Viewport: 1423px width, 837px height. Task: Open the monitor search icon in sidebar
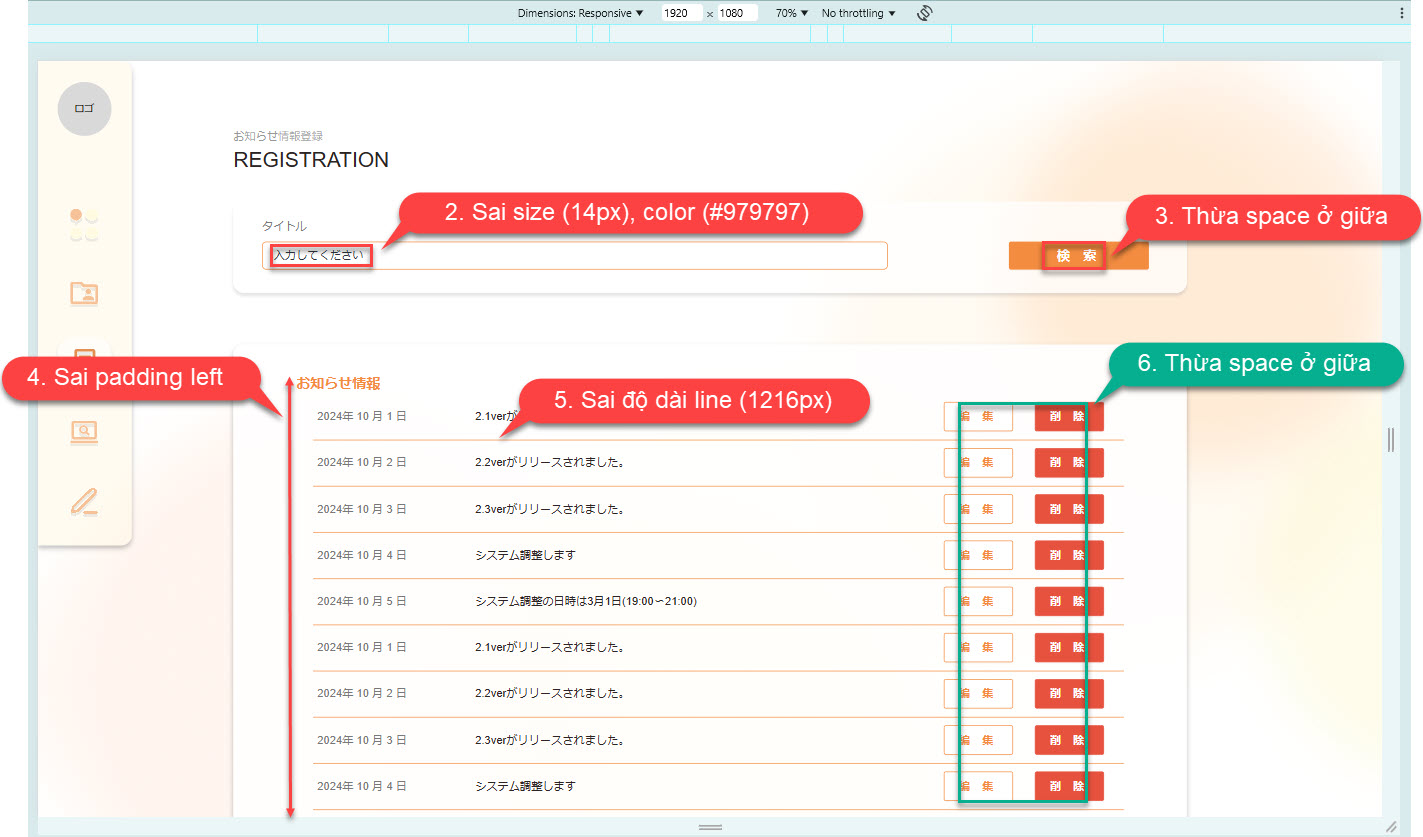(84, 432)
